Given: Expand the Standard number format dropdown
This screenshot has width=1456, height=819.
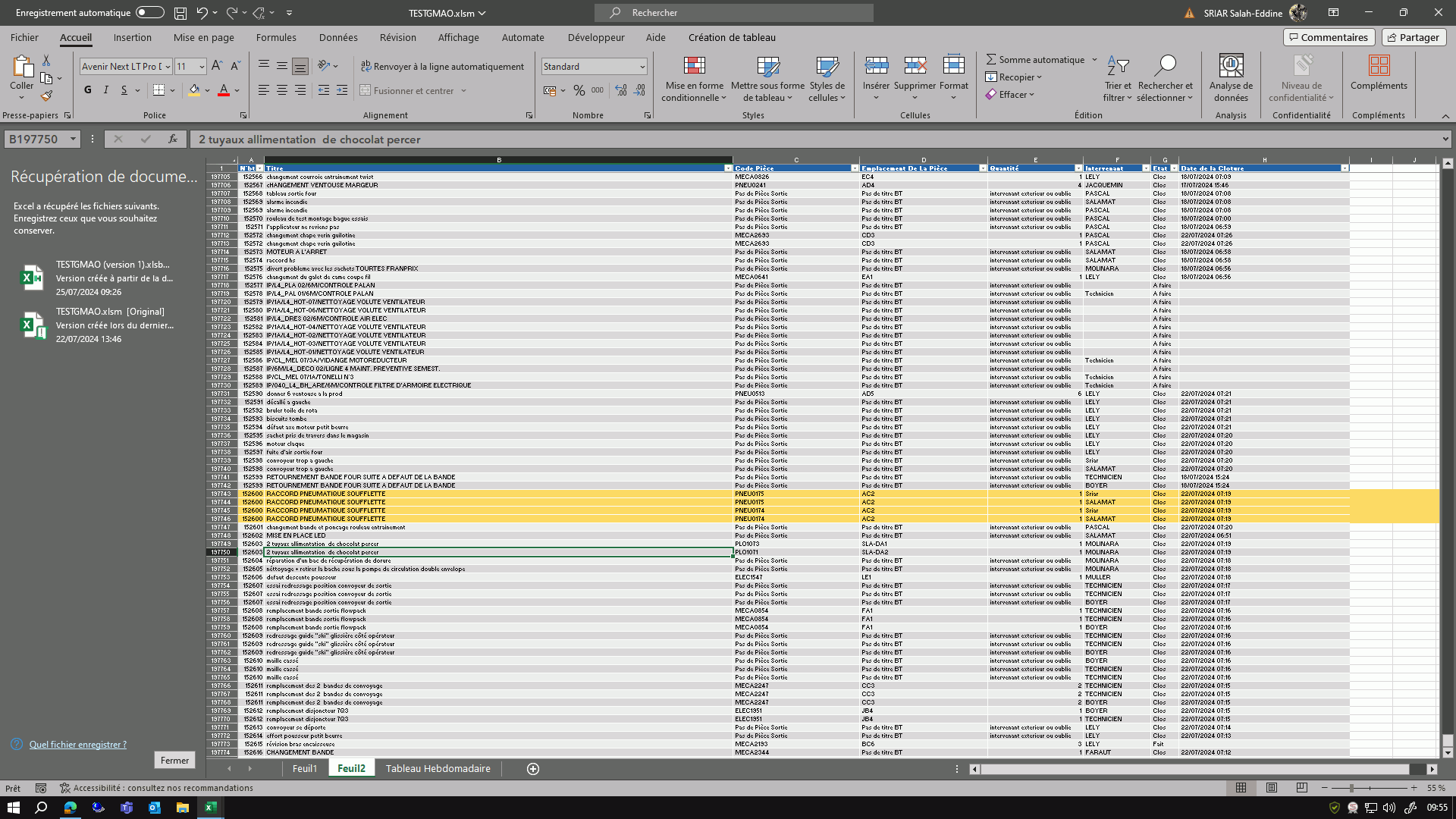Looking at the screenshot, I should [642, 67].
